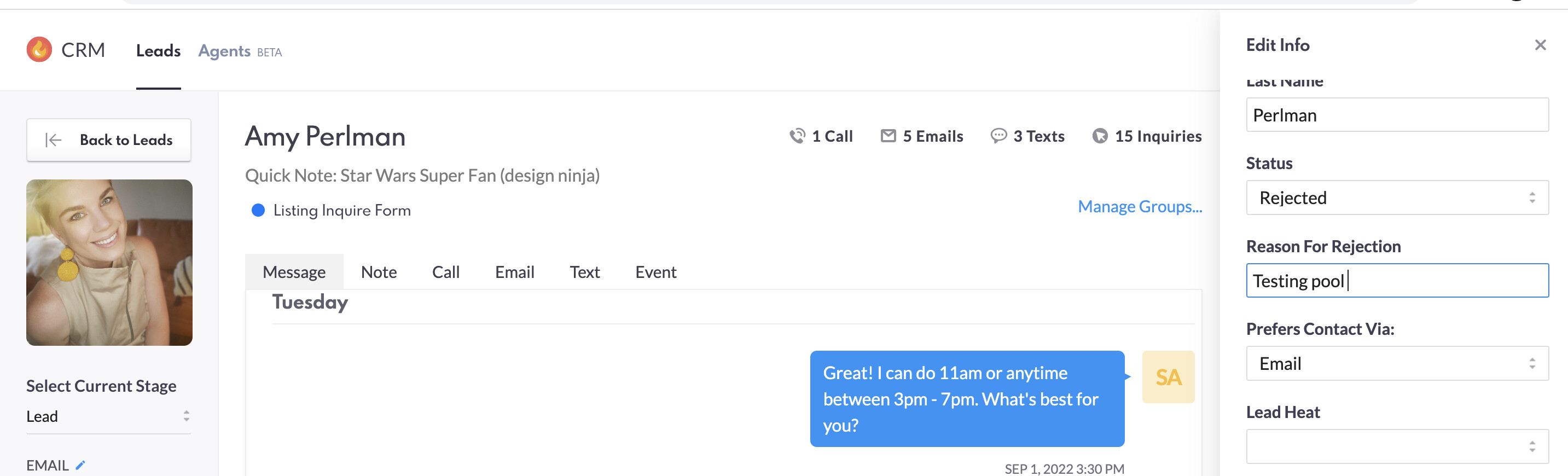This screenshot has height=476, width=1568.
Task: Click the SEP 1, 2022 3:30 PM timestamp
Action: coord(1064,469)
